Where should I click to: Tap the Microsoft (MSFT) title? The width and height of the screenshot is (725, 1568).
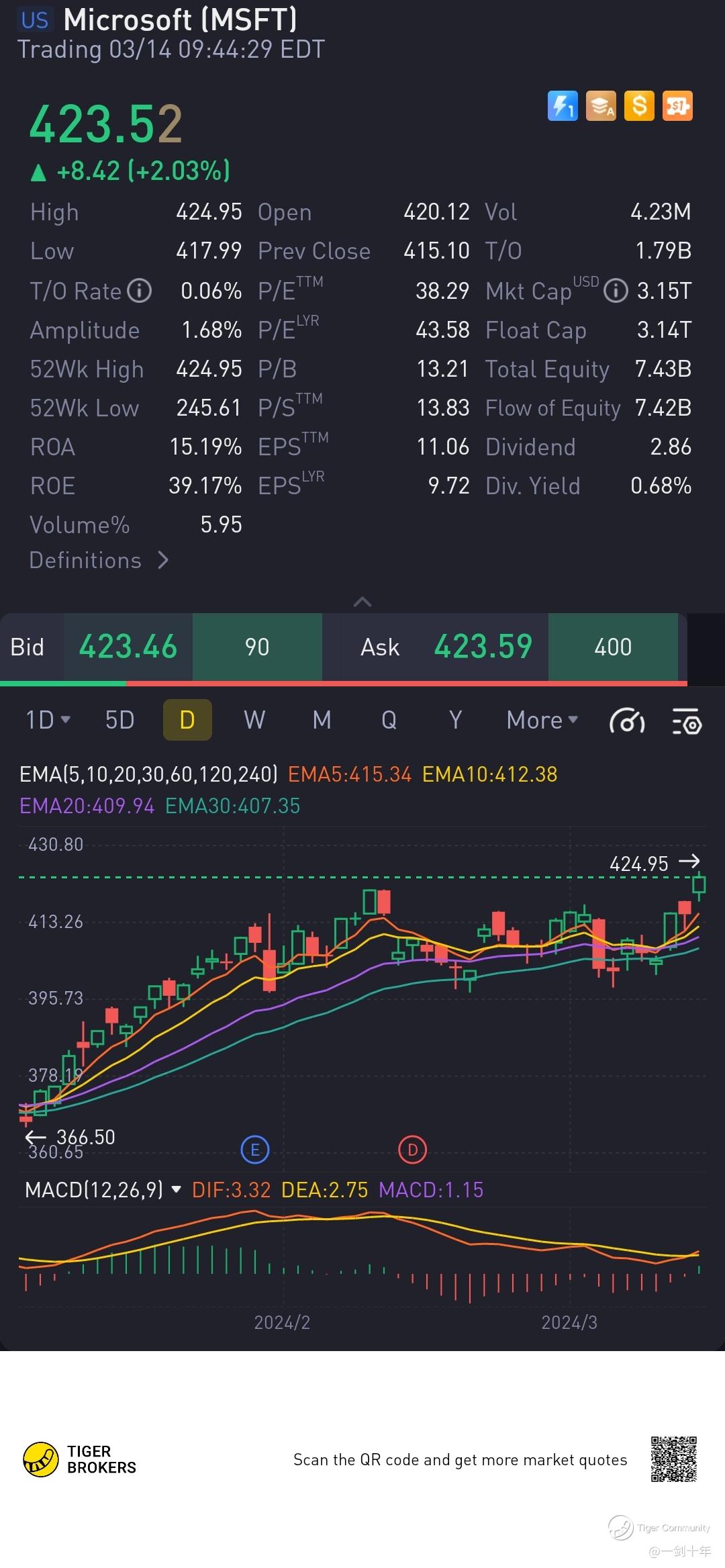pos(180,20)
